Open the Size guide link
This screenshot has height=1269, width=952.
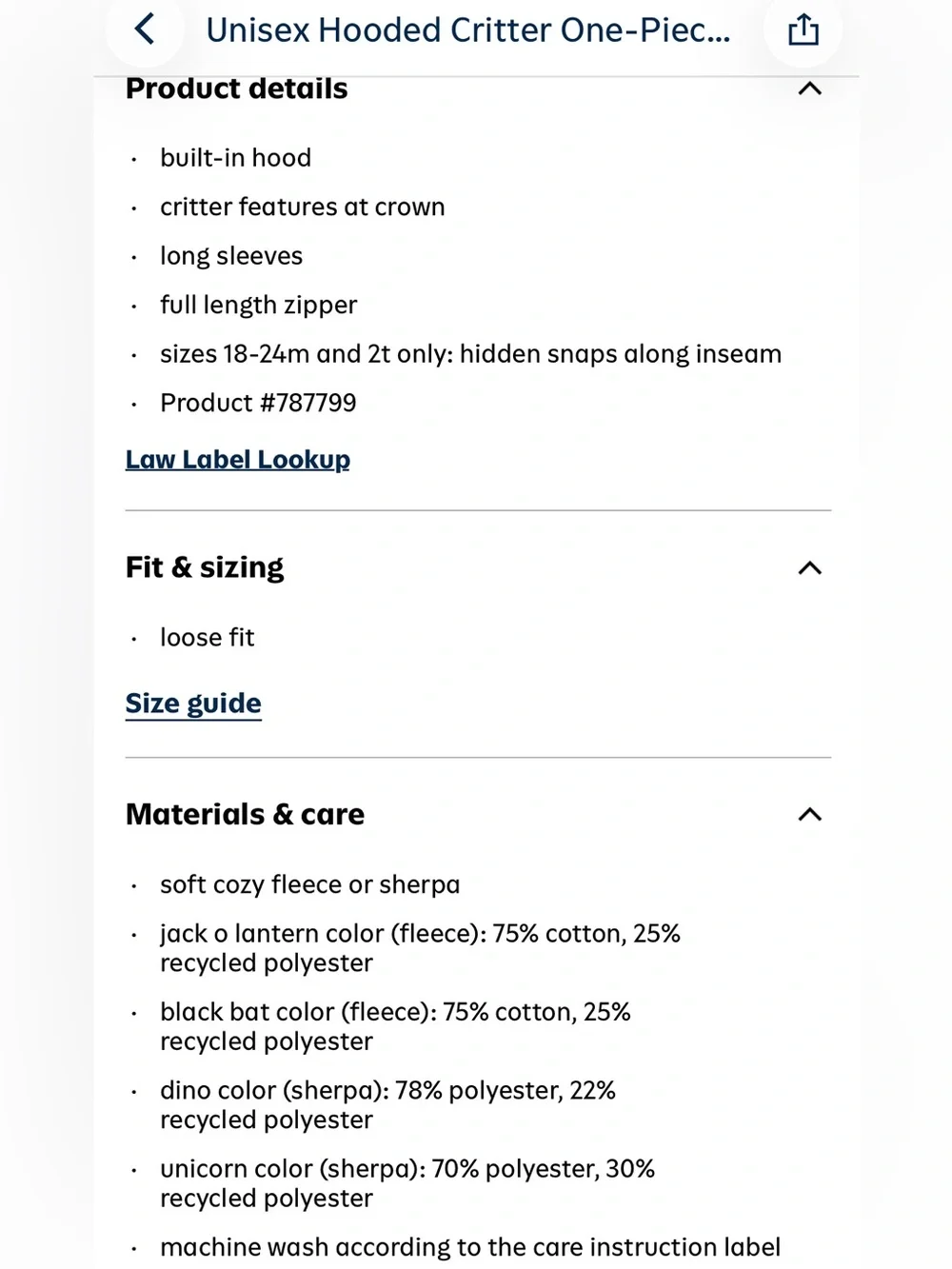pos(193,704)
